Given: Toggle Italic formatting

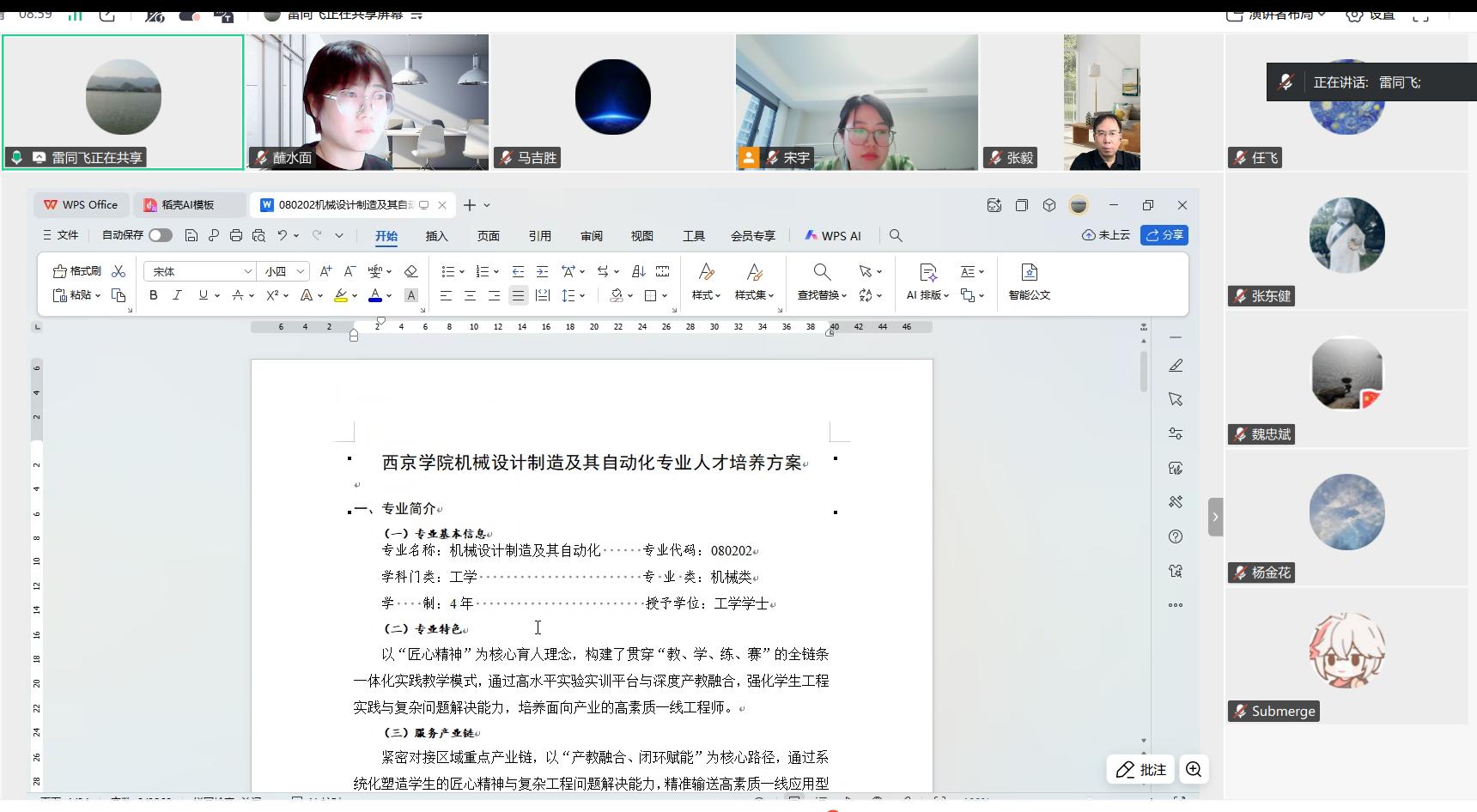Looking at the screenshot, I should tap(178, 295).
